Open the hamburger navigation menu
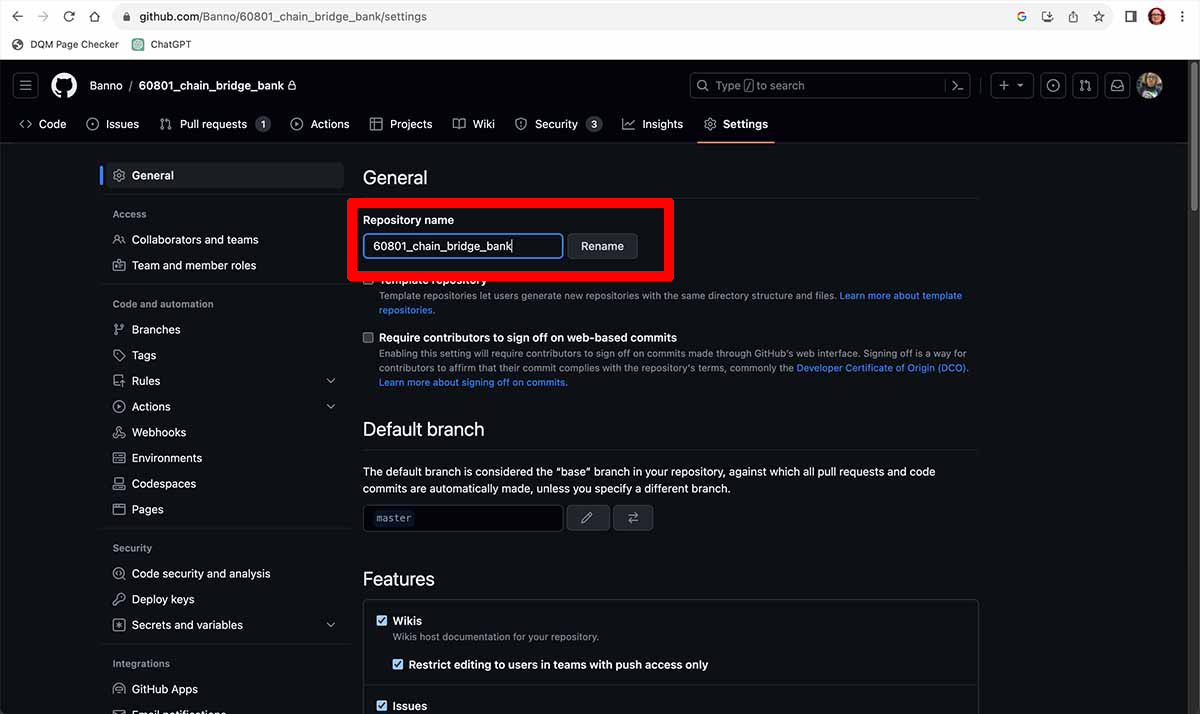This screenshot has width=1200, height=714. (x=26, y=86)
